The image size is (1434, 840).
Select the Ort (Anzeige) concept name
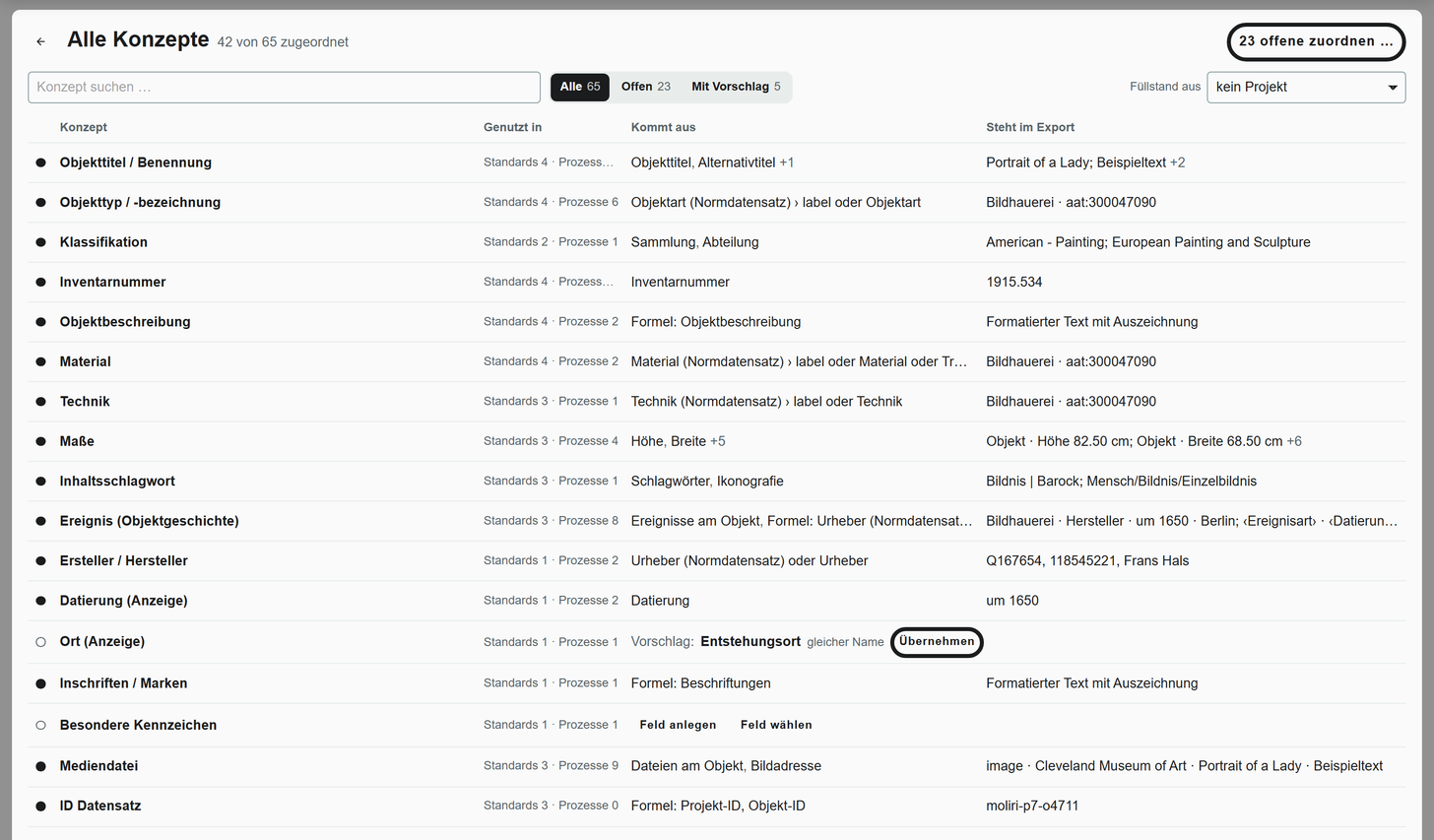click(101, 642)
